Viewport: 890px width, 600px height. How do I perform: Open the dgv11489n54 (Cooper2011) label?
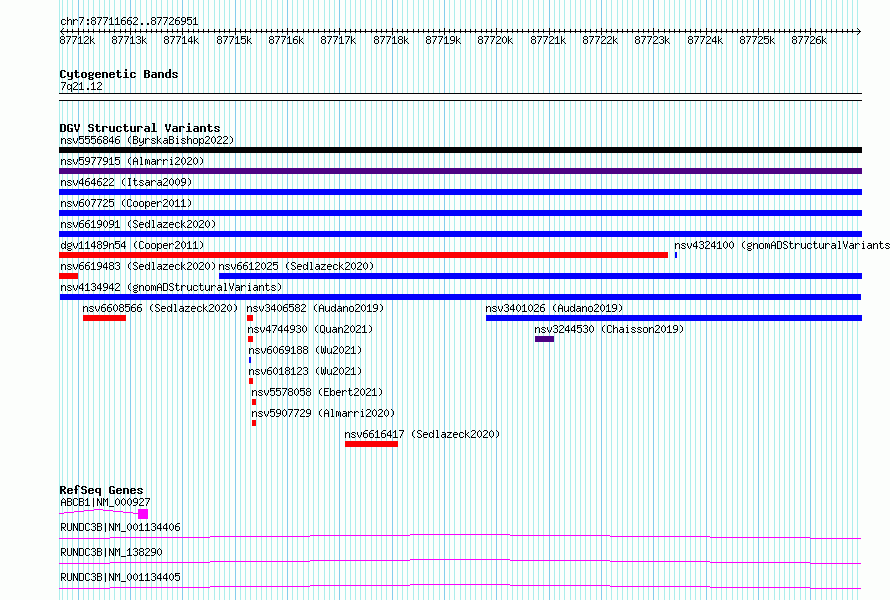132,245
